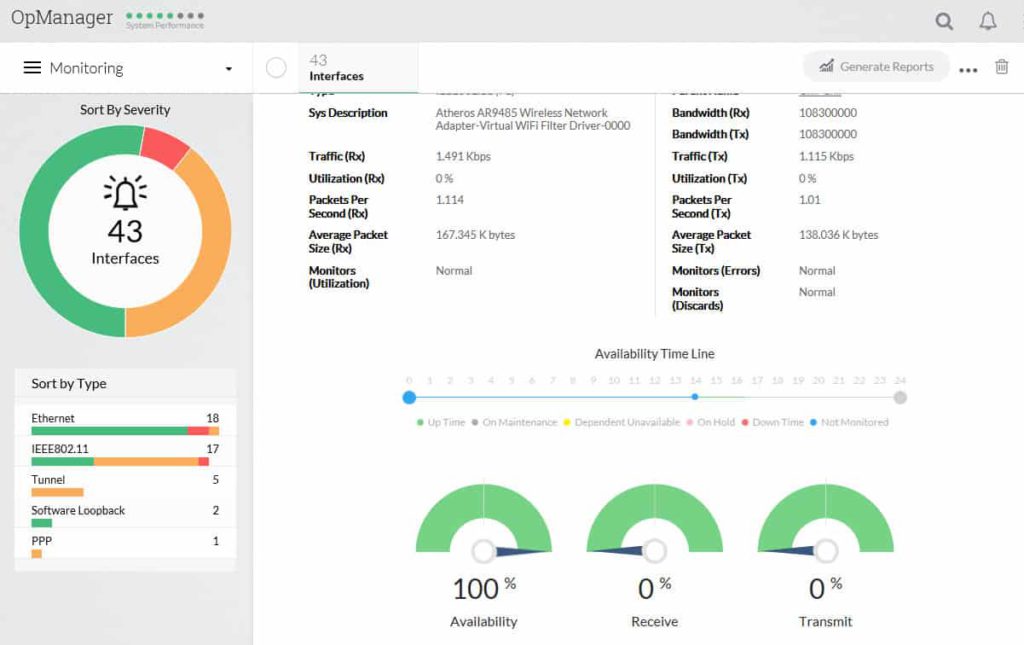Viewport: 1024px width, 645px height.
Task: Click the Generate Reports button
Action: pos(876,66)
